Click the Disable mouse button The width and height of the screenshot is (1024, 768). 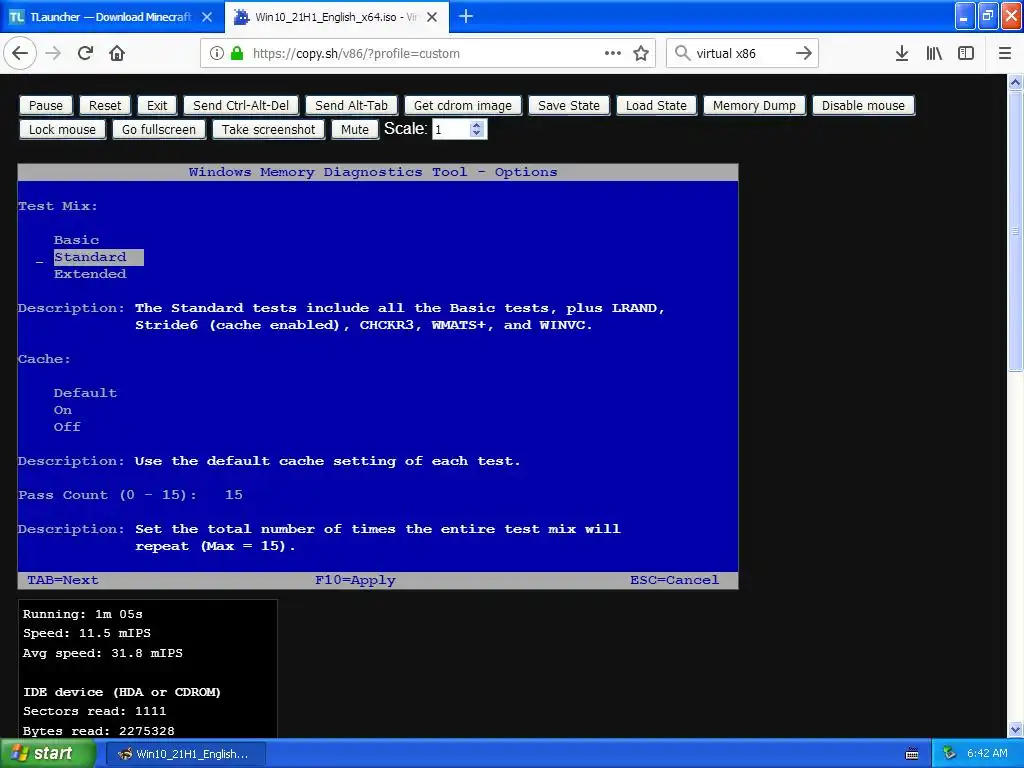[x=863, y=106]
